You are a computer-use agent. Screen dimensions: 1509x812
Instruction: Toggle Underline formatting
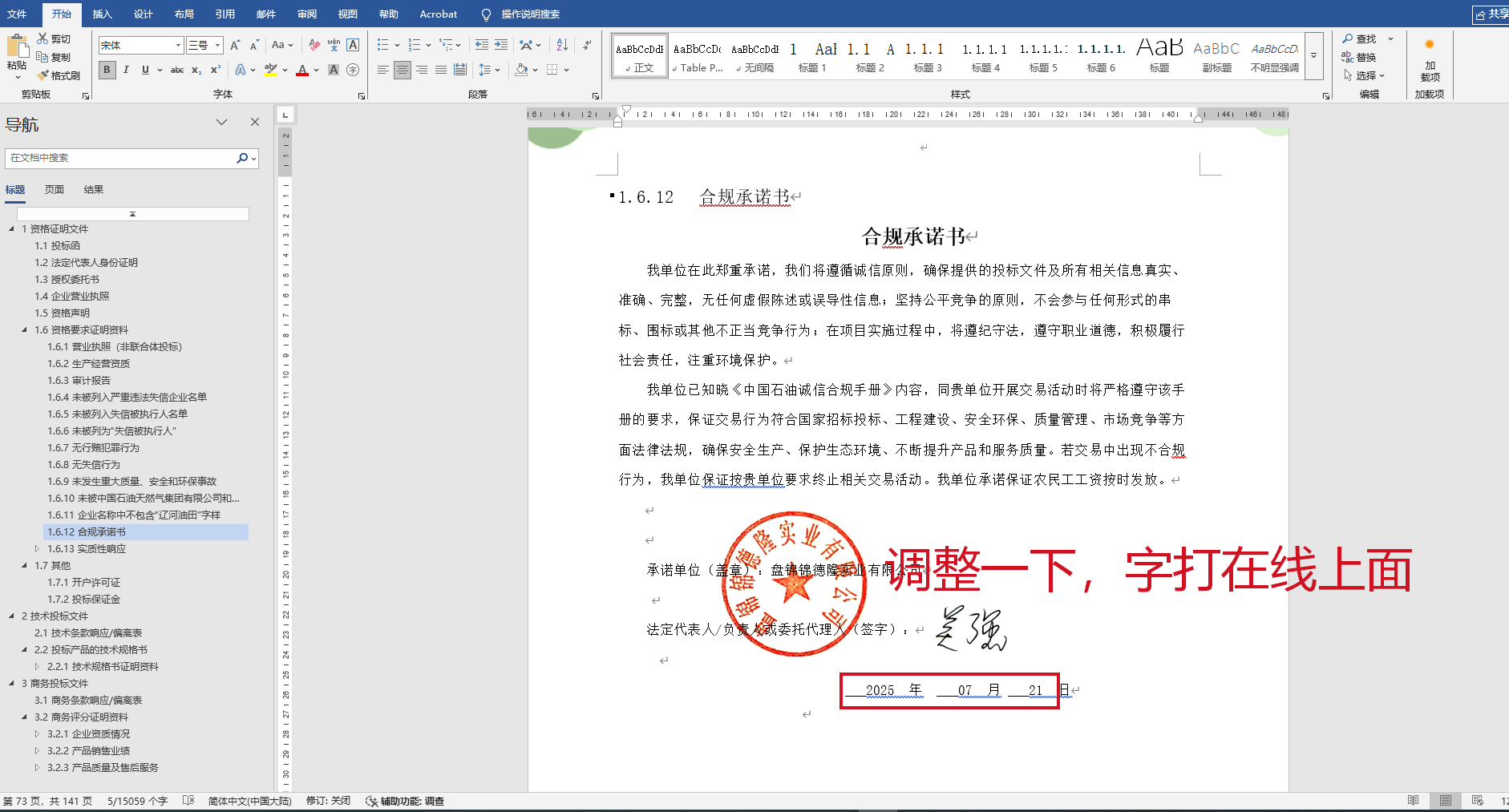click(x=145, y=70)
